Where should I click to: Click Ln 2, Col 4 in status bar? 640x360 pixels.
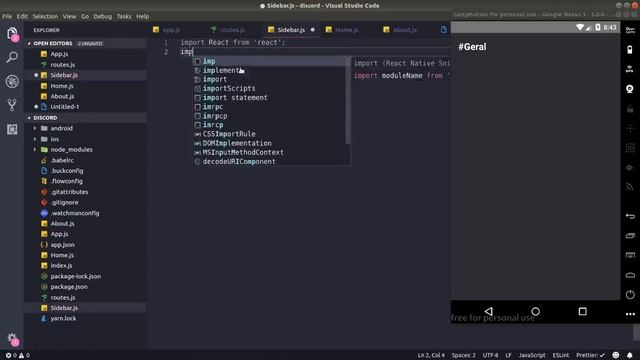tap(431, 356)
